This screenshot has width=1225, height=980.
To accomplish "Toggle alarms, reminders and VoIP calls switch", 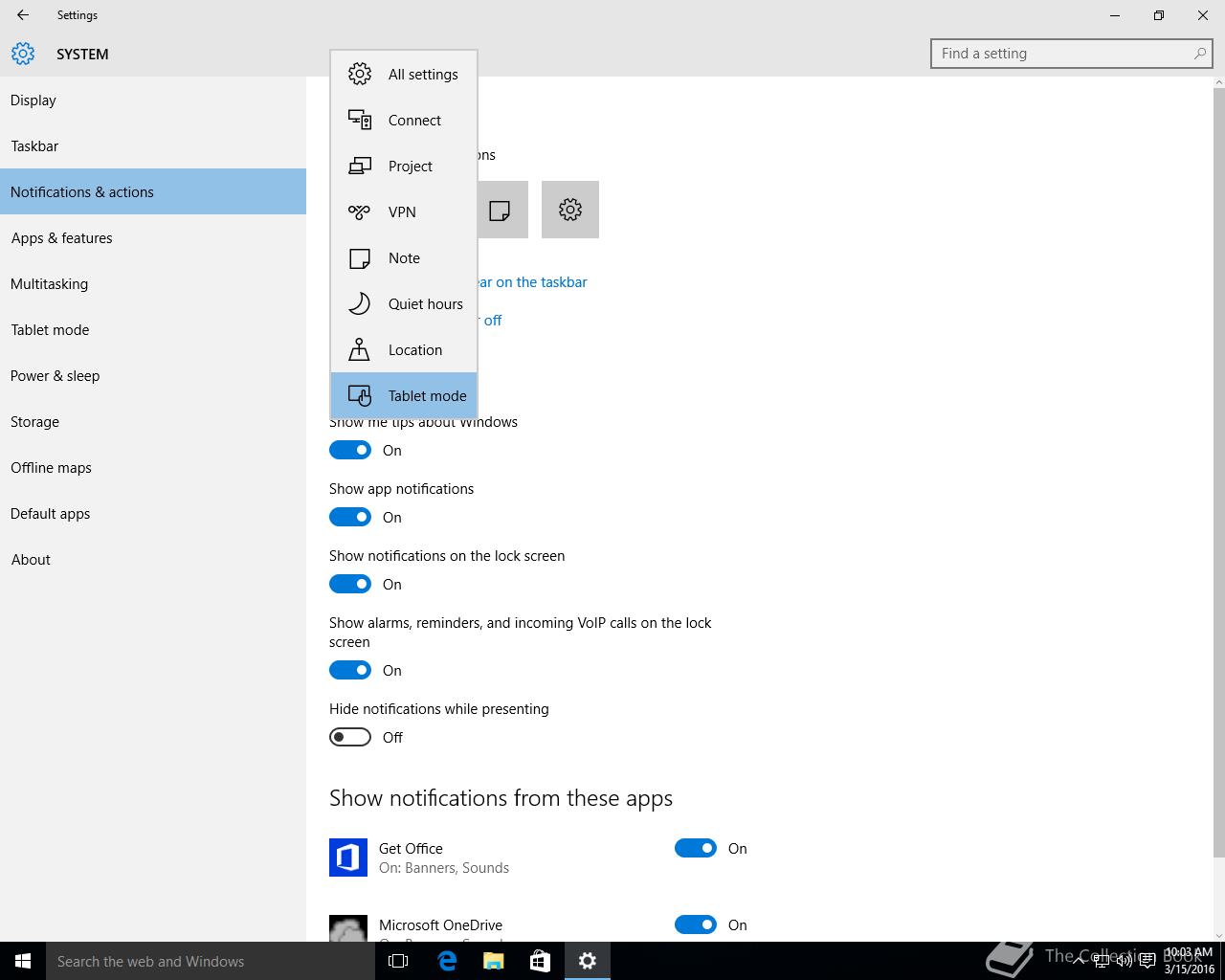I will coord(350,670).
